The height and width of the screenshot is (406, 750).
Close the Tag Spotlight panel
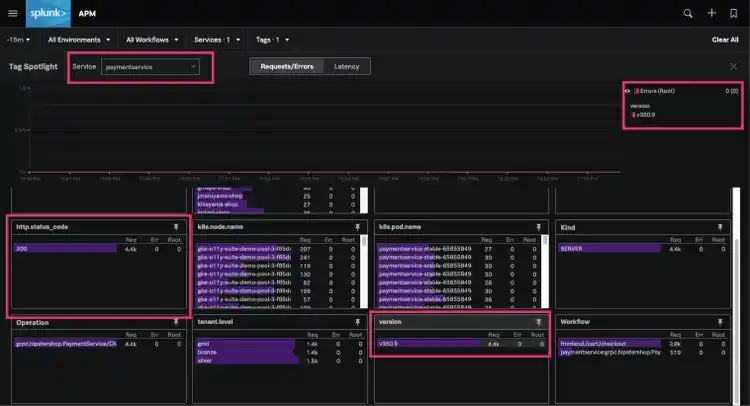pos(734,66)
